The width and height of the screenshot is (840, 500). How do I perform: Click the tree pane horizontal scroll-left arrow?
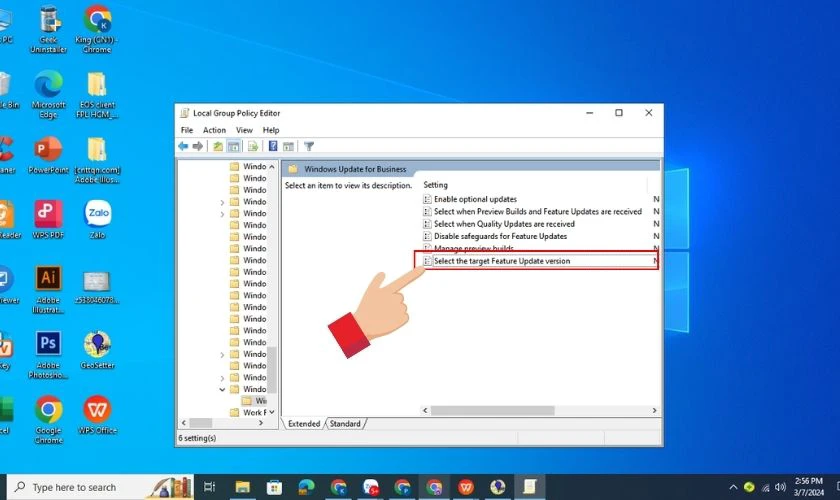pyautogui.click(x=184, y=423)
